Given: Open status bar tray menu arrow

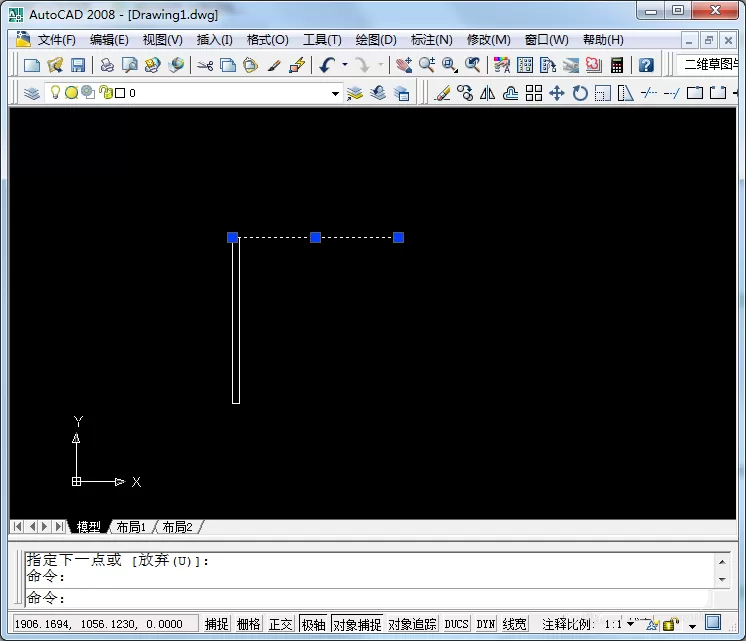Looking at the screenshot, I should click(692, 626).
